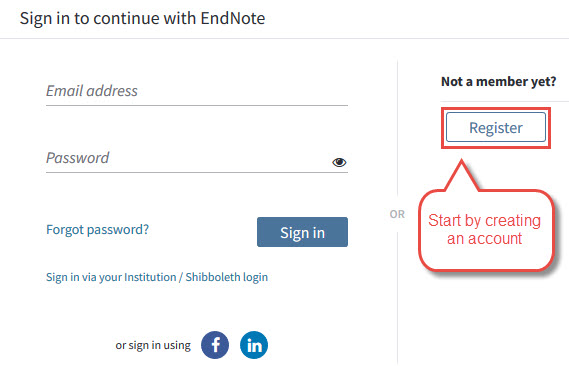Screen dimensions: 569x366
Task: Focus the Password input field
Action: point(197,158)
